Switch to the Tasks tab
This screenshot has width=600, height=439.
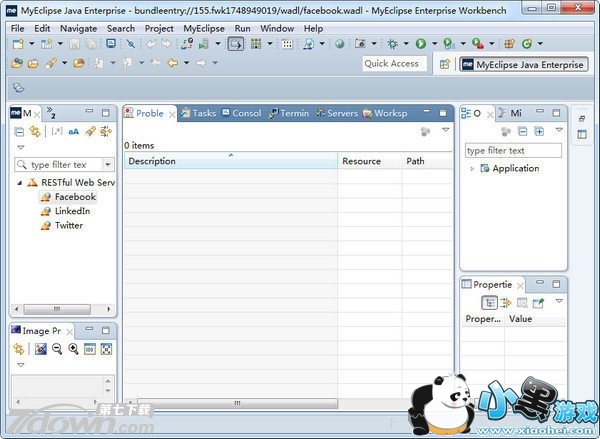click(x=199, y=113)
